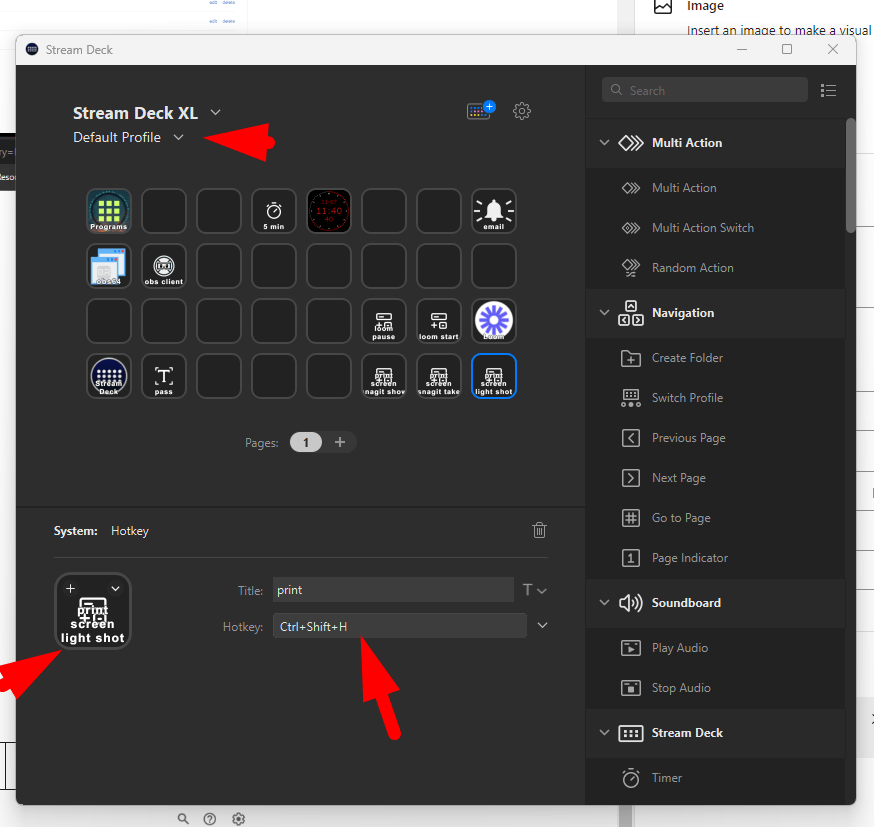Open the Default Profile dropdown
The width and height of the screenshot is (874, 827).
[178, 137]
